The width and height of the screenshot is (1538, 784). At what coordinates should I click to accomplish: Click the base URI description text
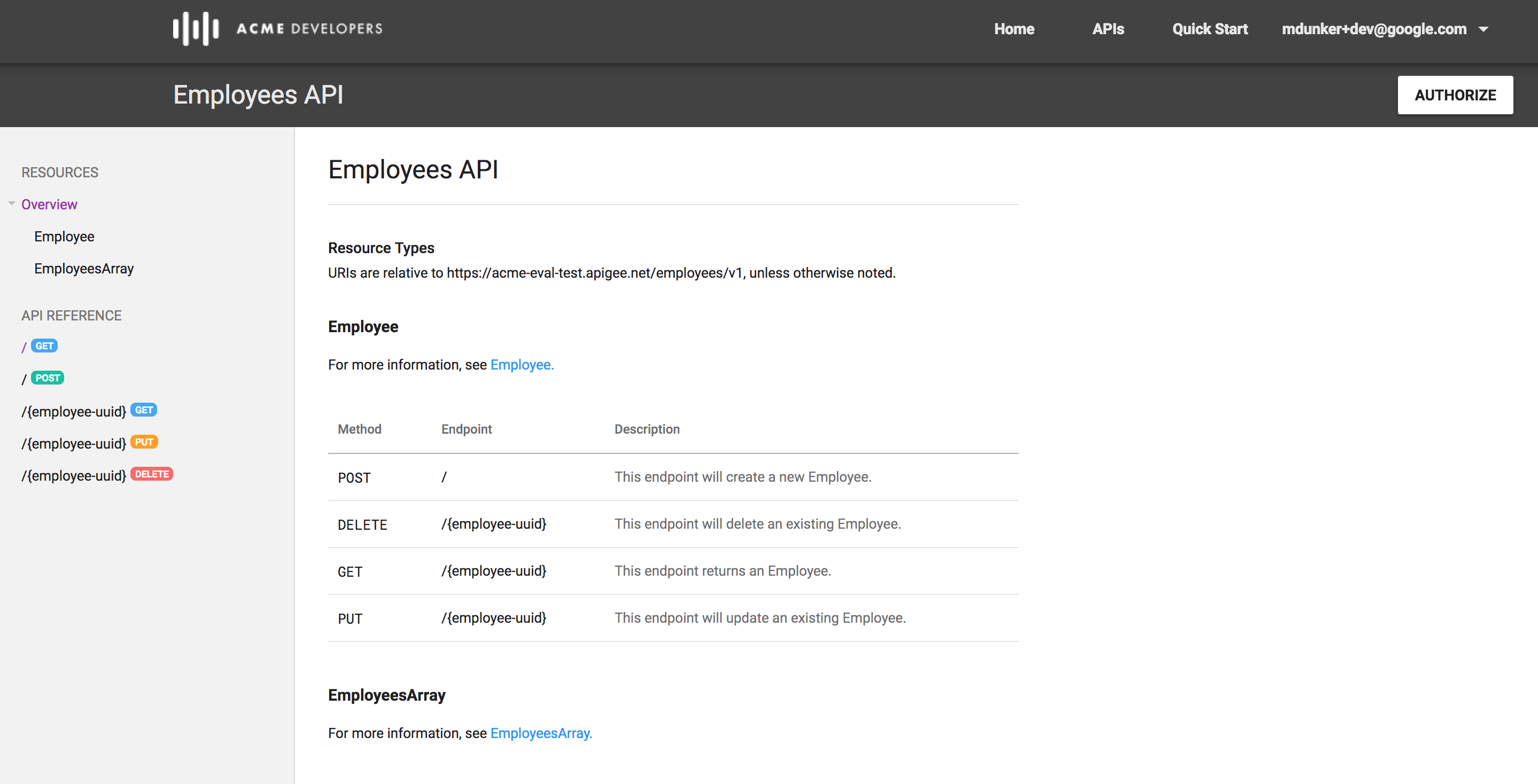click(x=611, y=273)
